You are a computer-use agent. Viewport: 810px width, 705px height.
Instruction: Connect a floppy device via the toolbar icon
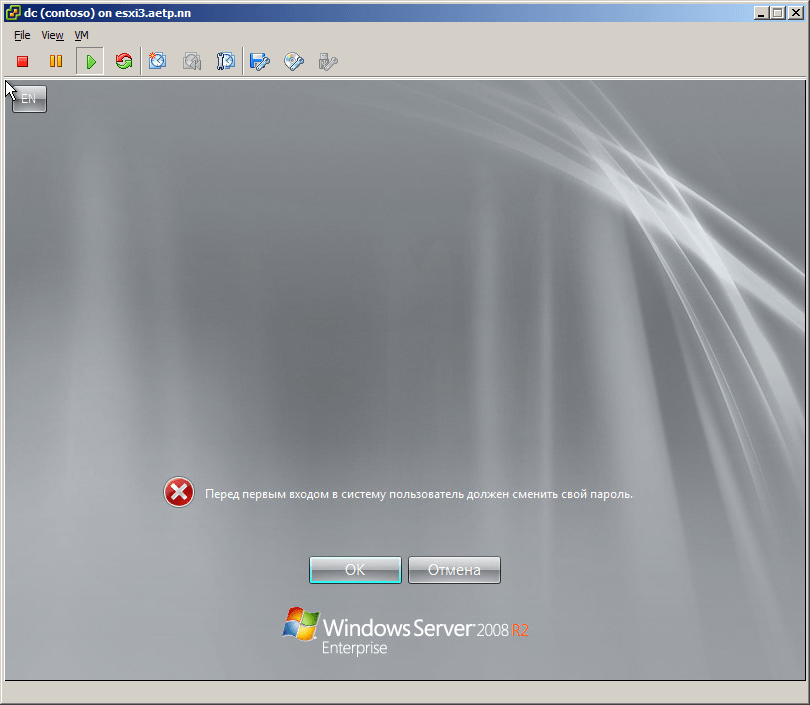coord(259,61)
